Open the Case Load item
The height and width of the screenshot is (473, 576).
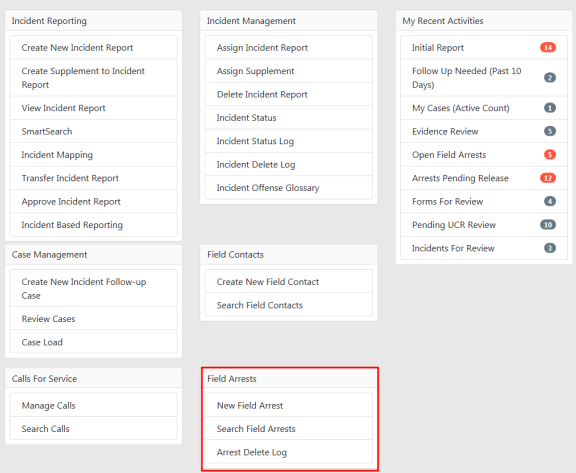[94, 342]
